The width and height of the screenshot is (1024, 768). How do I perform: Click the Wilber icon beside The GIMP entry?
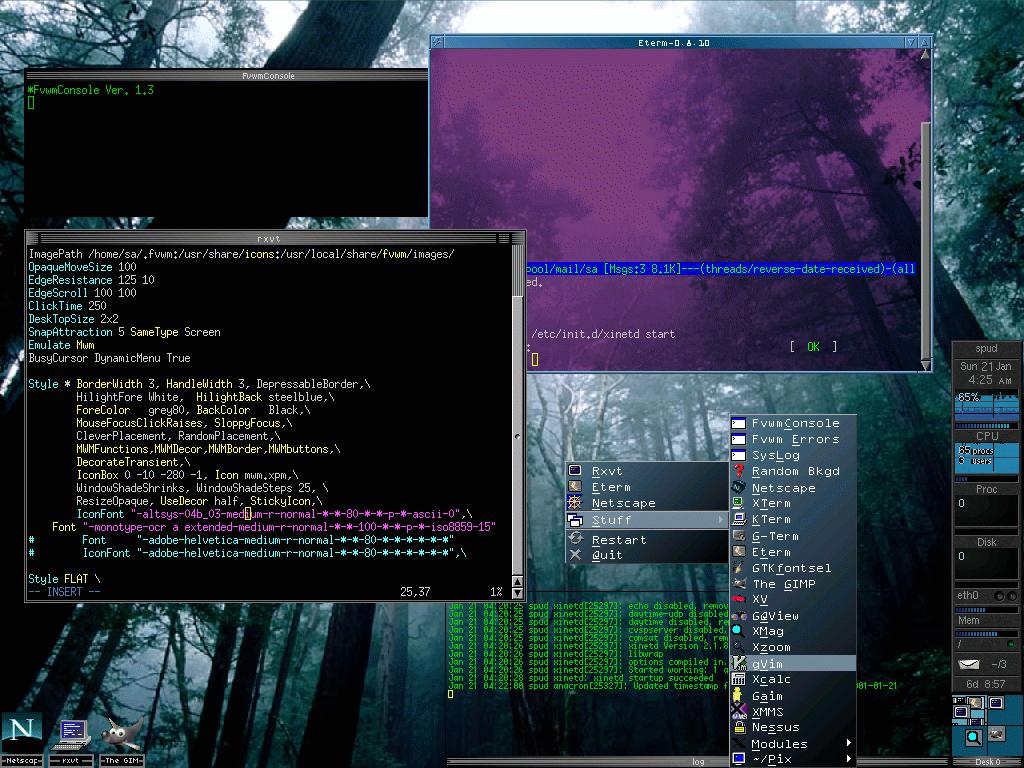point(739,583)
